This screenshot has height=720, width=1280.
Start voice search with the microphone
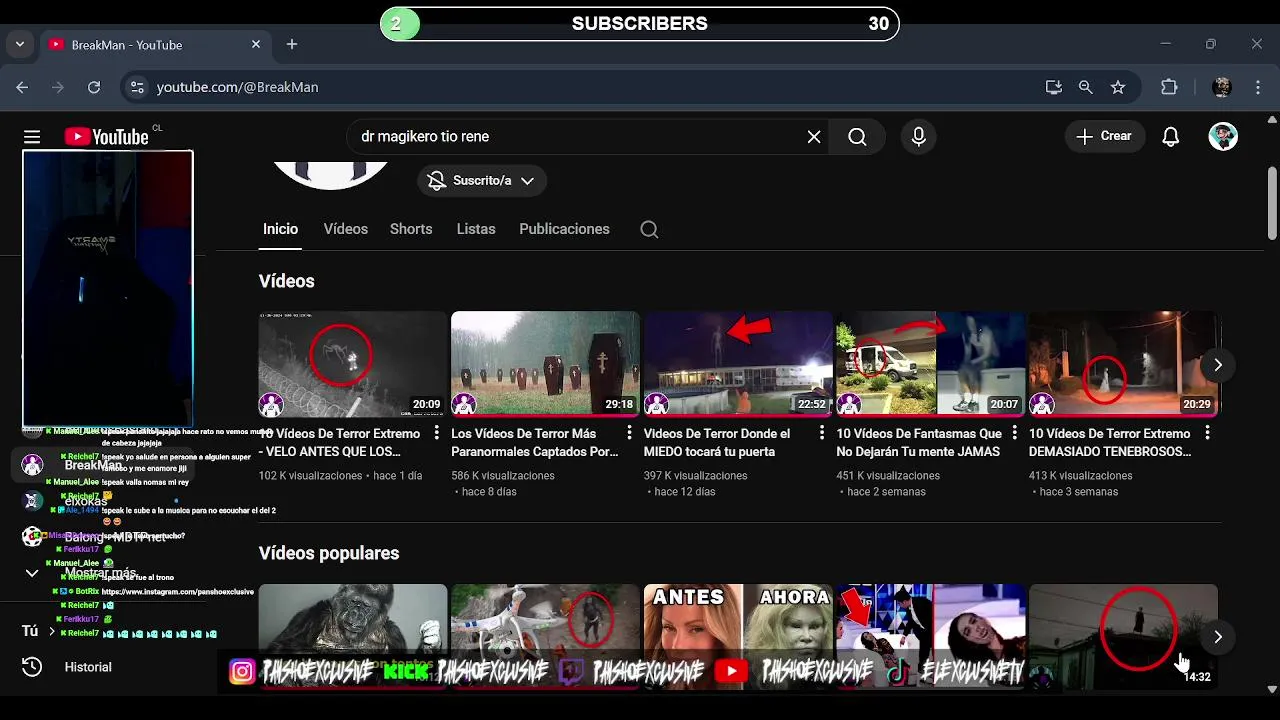919,137
